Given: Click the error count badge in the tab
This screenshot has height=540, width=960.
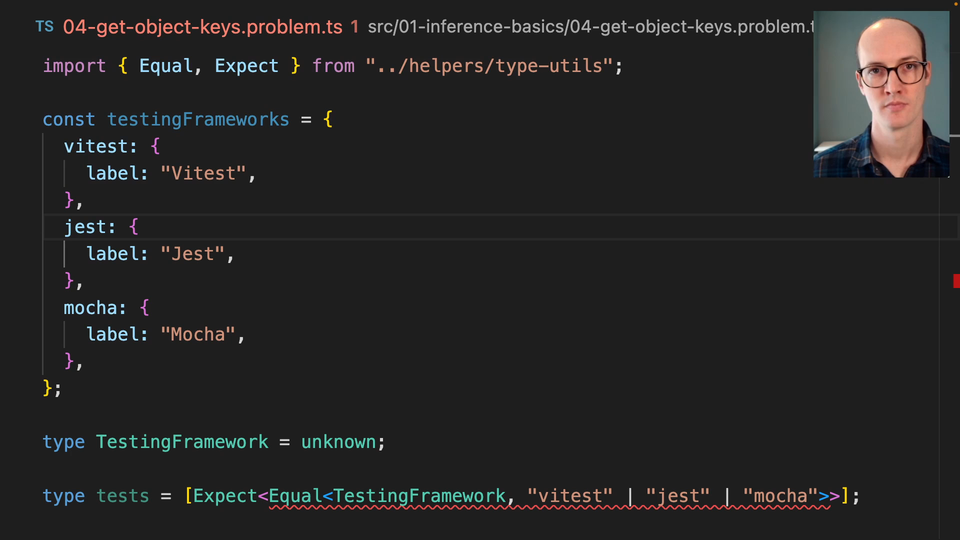Looking at the screenshot, I should pyautogui.click(x=354, y=27).
